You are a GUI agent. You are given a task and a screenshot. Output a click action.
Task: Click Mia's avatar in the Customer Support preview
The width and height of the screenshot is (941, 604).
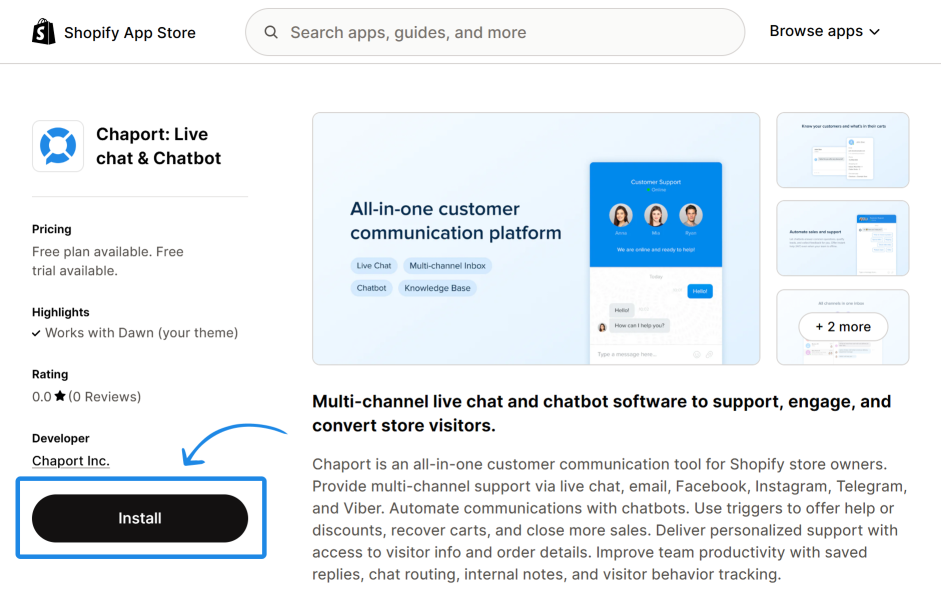(654, 215)
